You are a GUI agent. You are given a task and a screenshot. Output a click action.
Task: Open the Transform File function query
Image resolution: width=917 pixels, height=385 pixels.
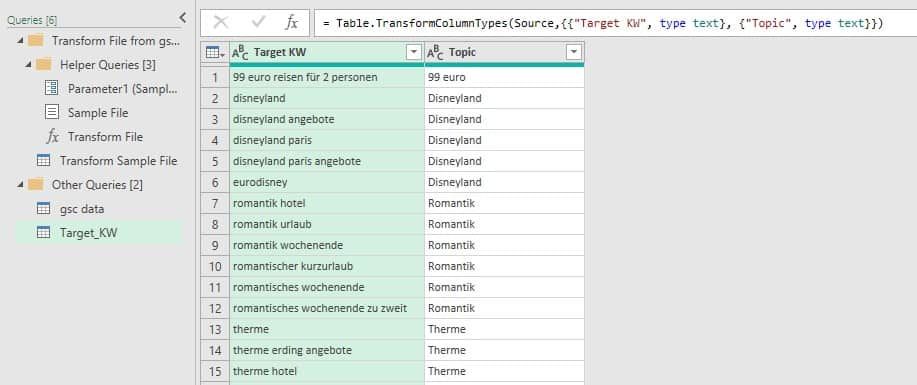105,137
